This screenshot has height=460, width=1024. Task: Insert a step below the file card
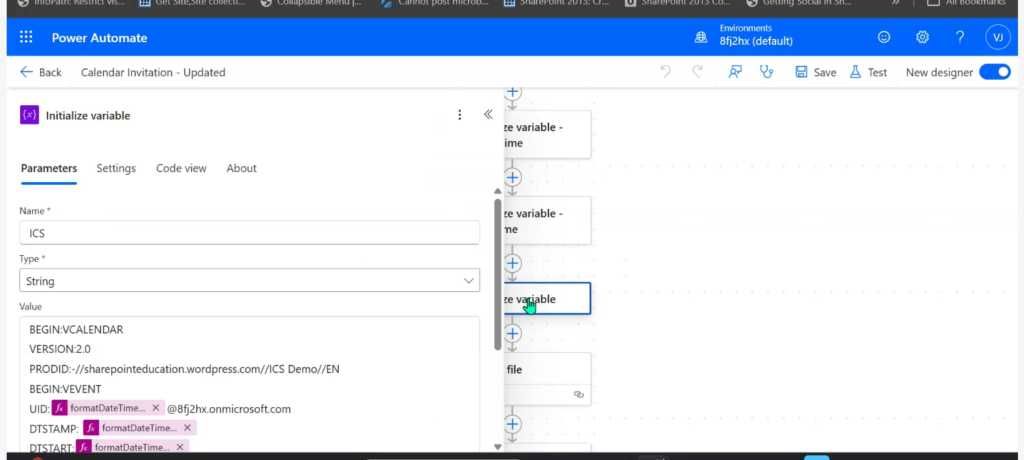(x=513, y=424)
